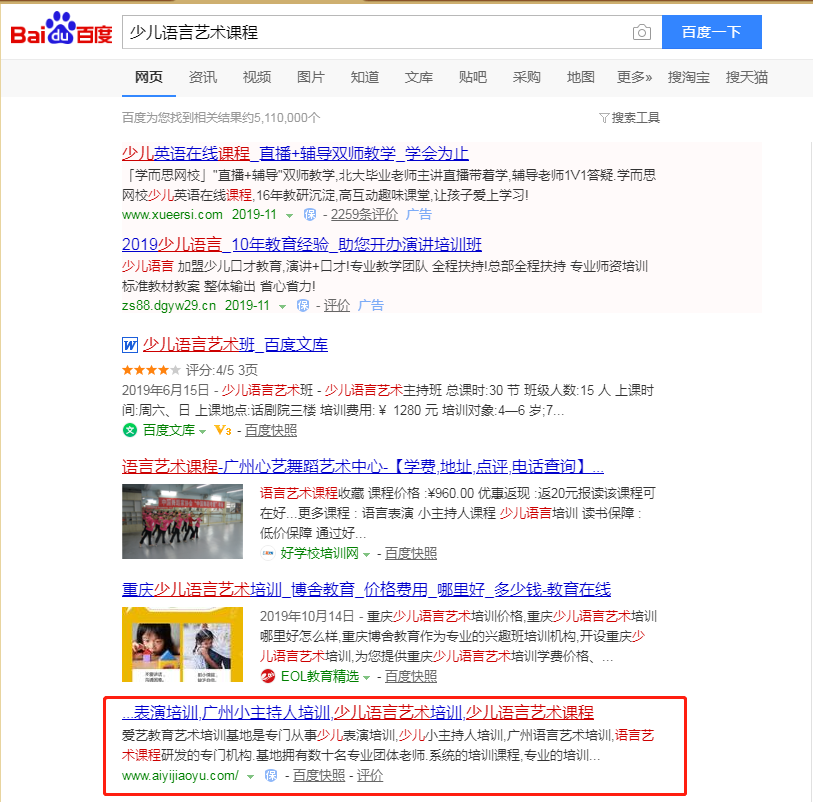Click 广告 label on zs88.dgyw29.cn result
Viewport: 813px width, 802px height.
coord(371,306)
